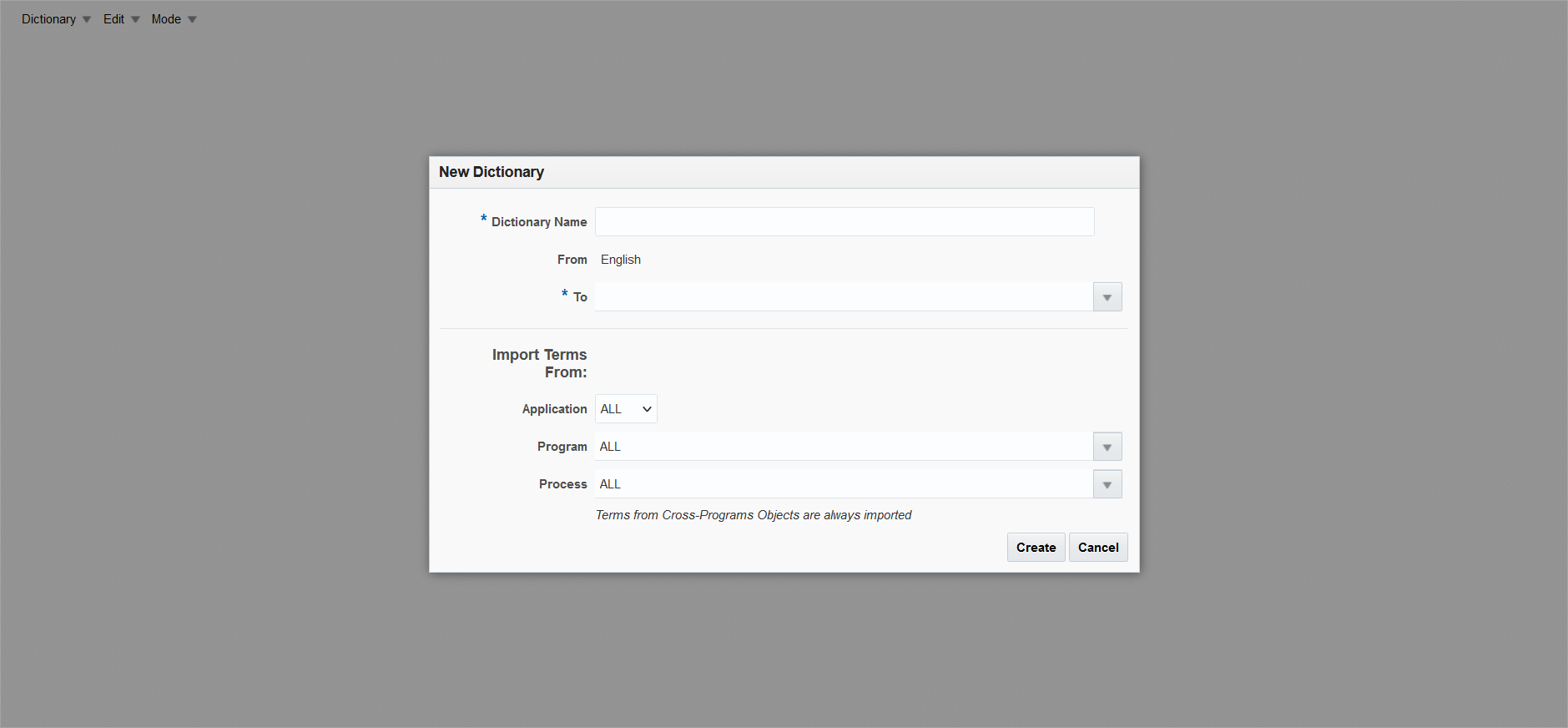This screenshot has height=728, width=1568.
Task: Open the Mode menu
Action: [173, 19]
